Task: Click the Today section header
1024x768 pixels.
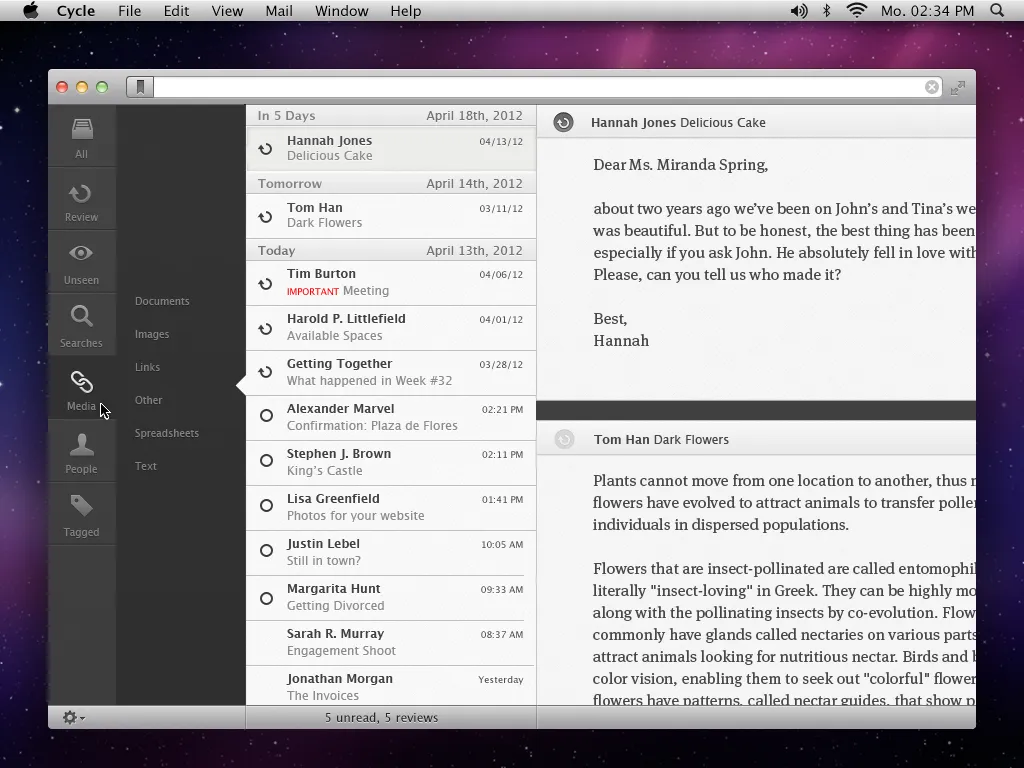Action: coord(391,250)
